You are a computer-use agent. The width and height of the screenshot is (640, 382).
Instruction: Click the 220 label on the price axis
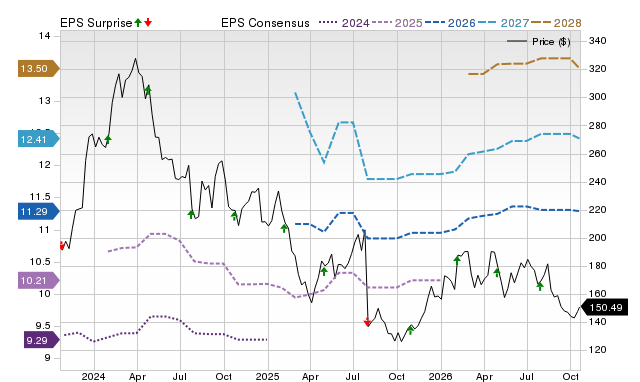tap(598, 210)
